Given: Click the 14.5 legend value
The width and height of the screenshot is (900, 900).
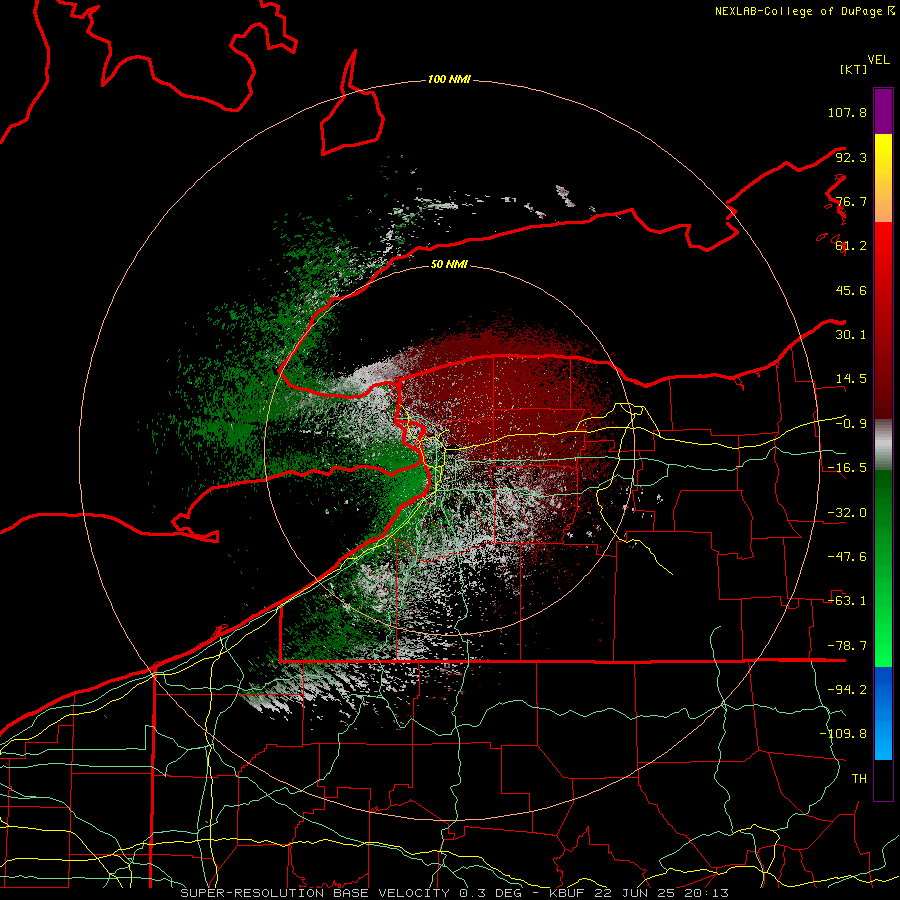Looking at the screenshot, I should [x=851, y=379].
